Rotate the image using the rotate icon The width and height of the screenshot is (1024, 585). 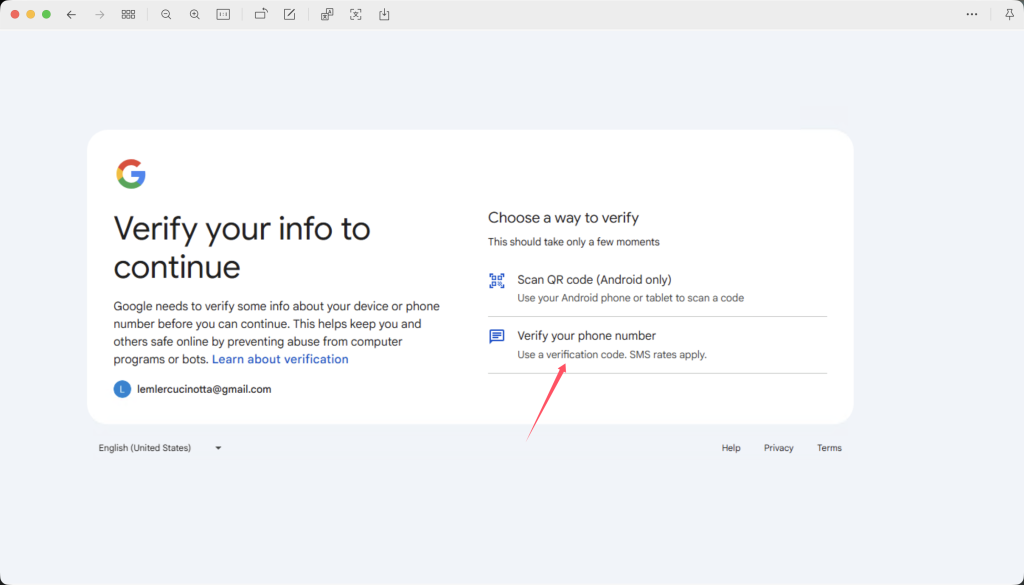click(x=261, y=15)
